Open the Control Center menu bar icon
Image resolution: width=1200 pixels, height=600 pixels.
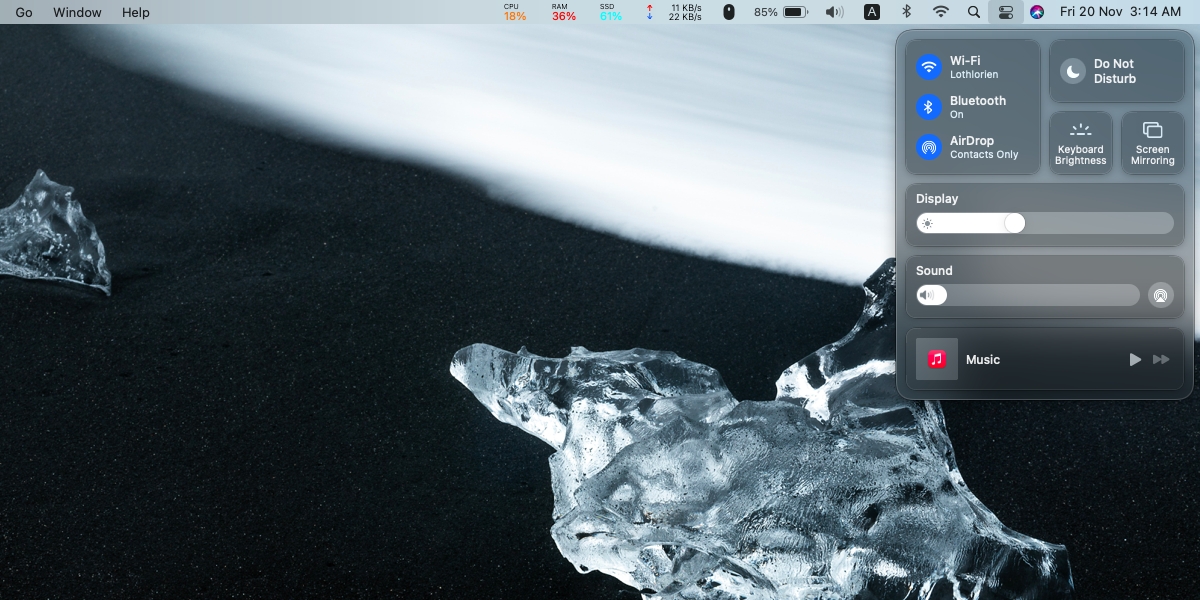pyautogui.click(x=1005, y=12)
